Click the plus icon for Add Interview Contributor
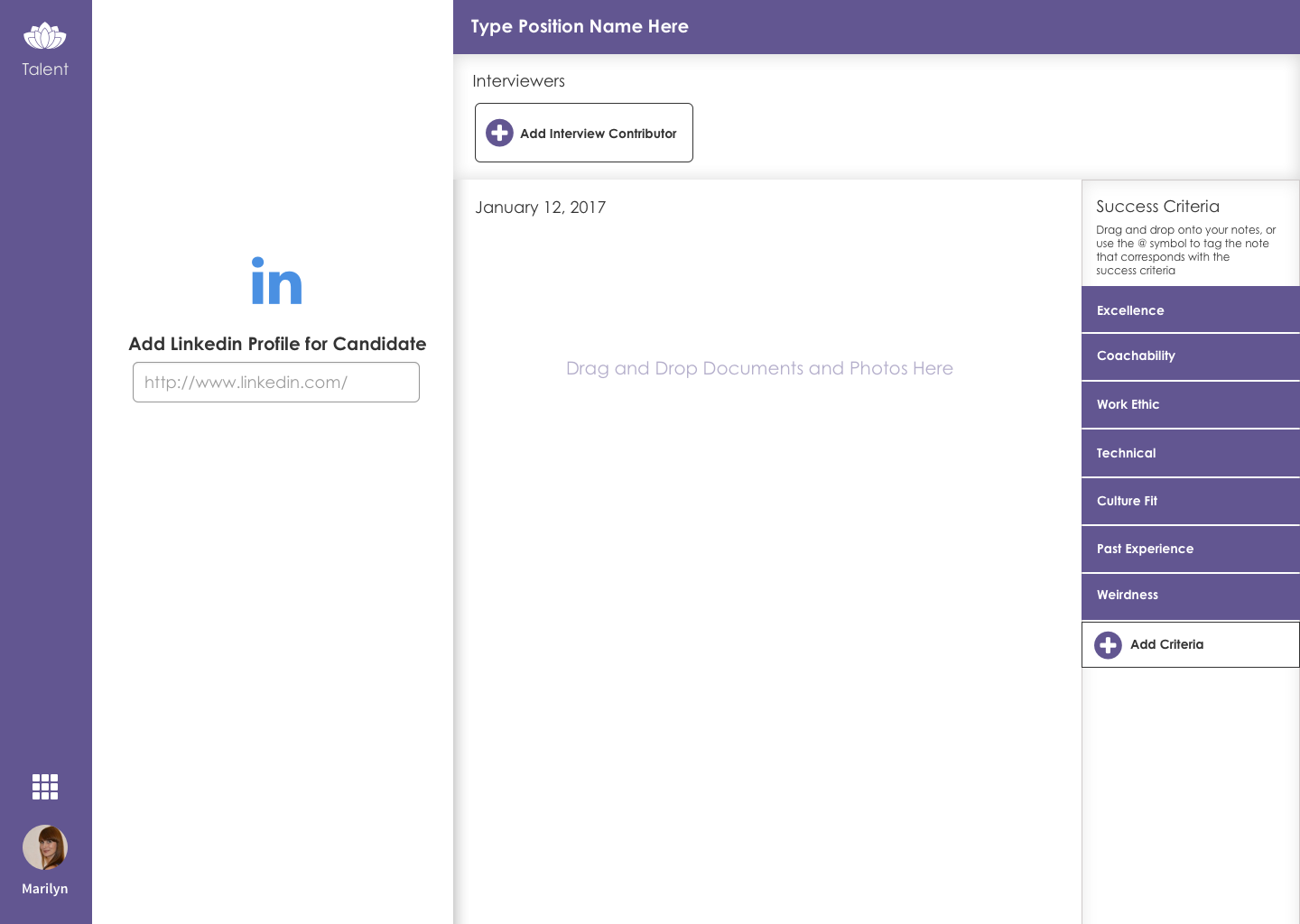 pos(499,133)
